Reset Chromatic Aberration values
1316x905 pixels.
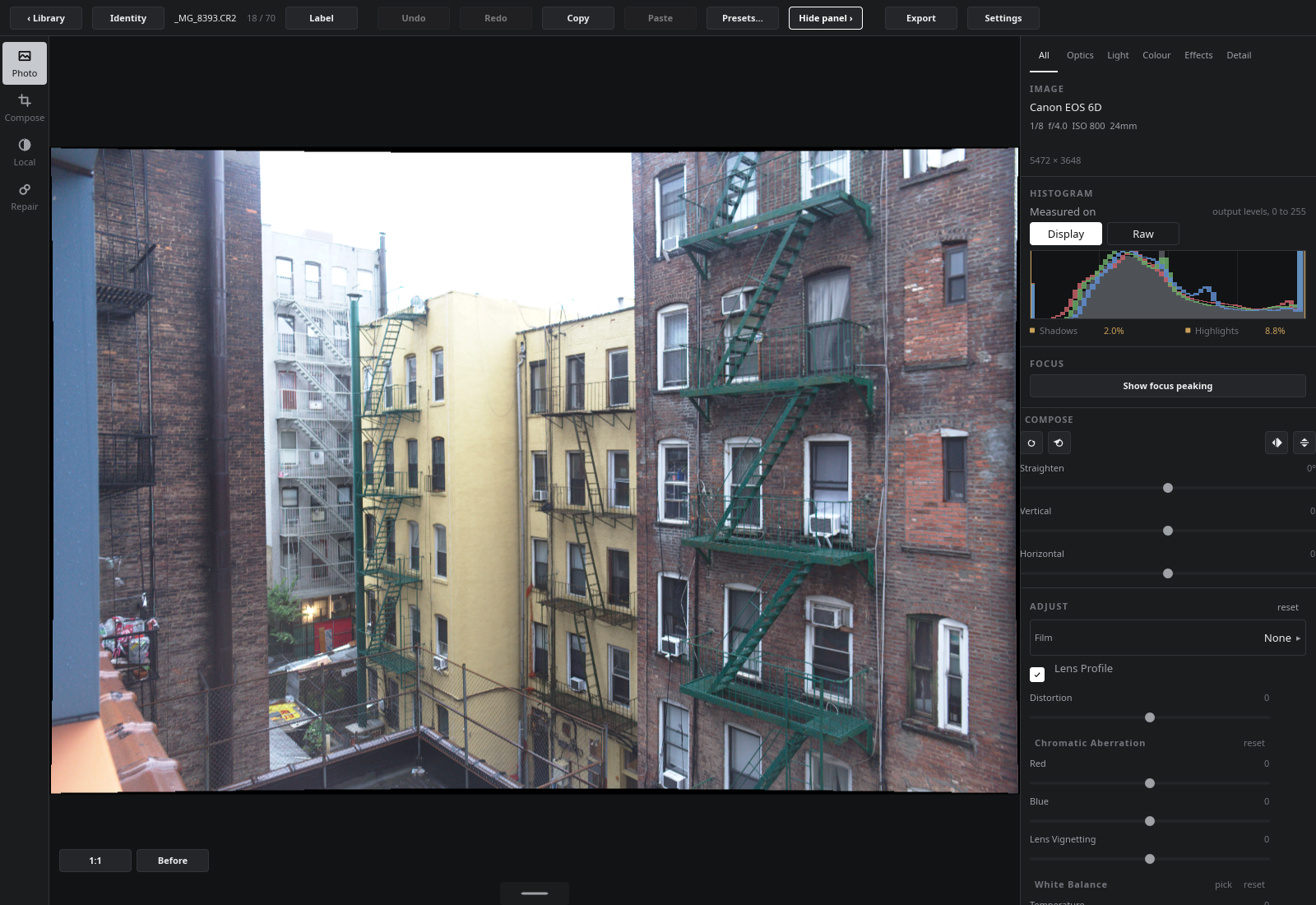pyautogui.click(x=1254, y=743)
